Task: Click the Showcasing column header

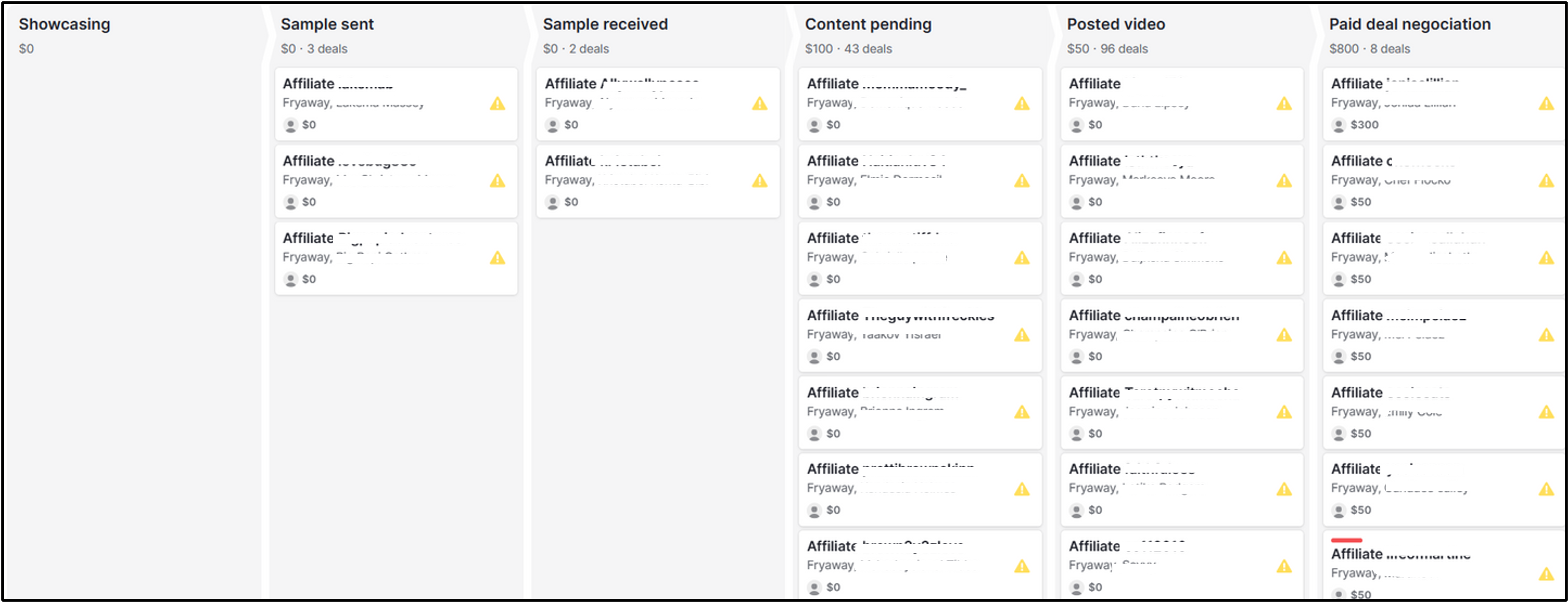Action: pyautogui.click(x=64, y=24)
